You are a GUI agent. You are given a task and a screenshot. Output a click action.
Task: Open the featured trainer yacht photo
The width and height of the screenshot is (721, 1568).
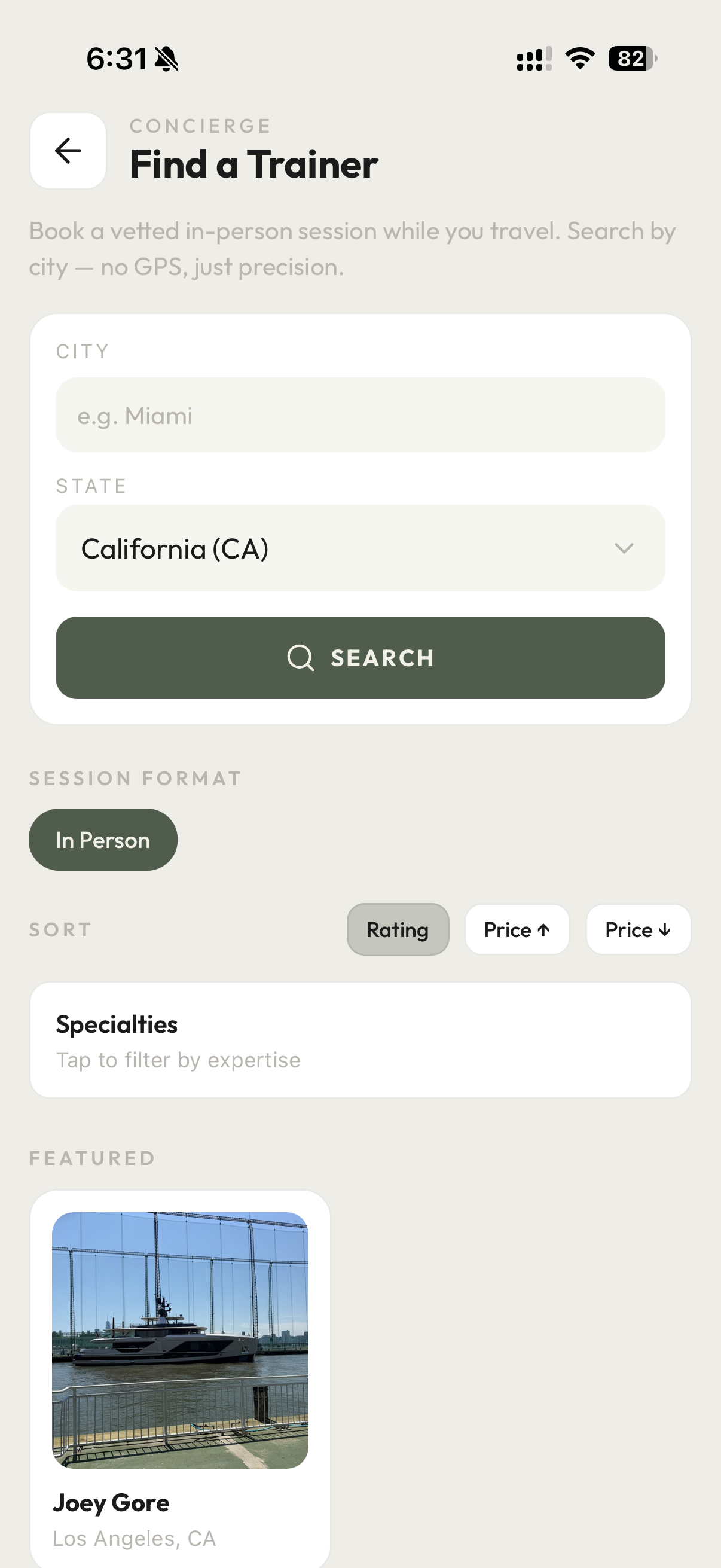180,1340
